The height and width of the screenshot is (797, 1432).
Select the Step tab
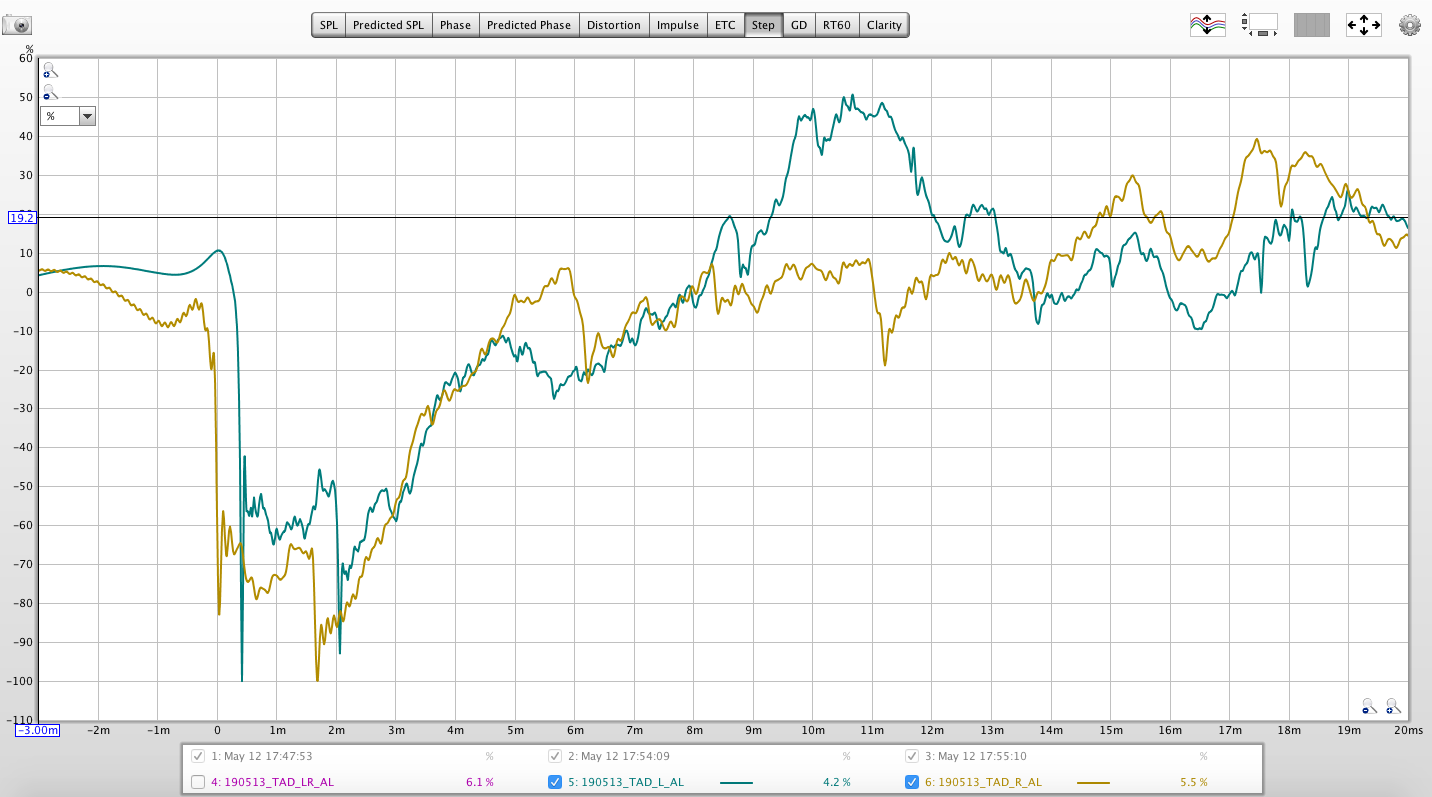[763, 25]
